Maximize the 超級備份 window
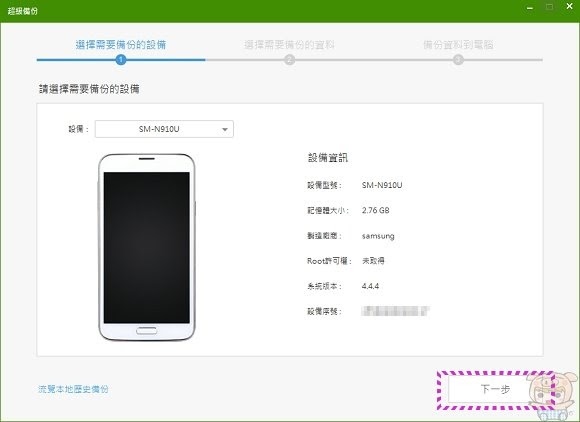The image size is (580, 422). (x=550, y=7)
